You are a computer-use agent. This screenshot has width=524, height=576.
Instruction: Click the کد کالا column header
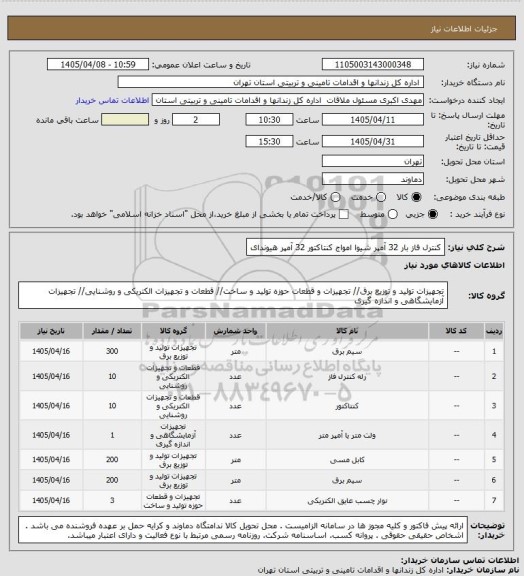click(456, 331)
